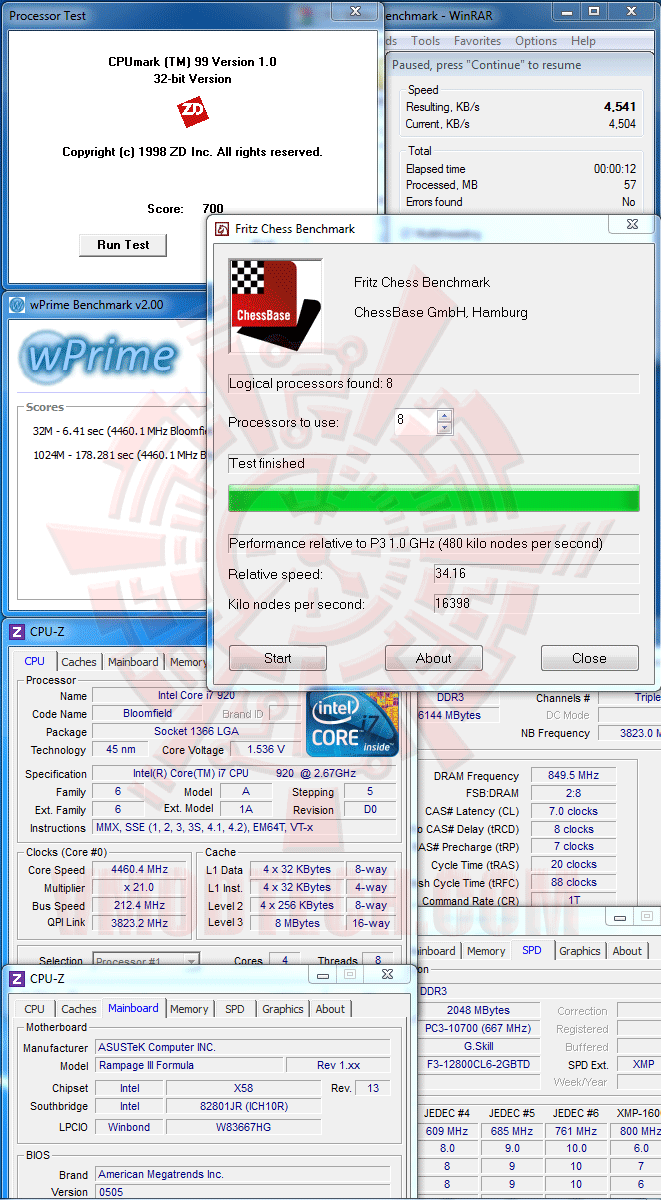Open the Help menu in WinRAR
This screenshot has height=1200, width=661.
pyautogui.click(x=583, y=41)
